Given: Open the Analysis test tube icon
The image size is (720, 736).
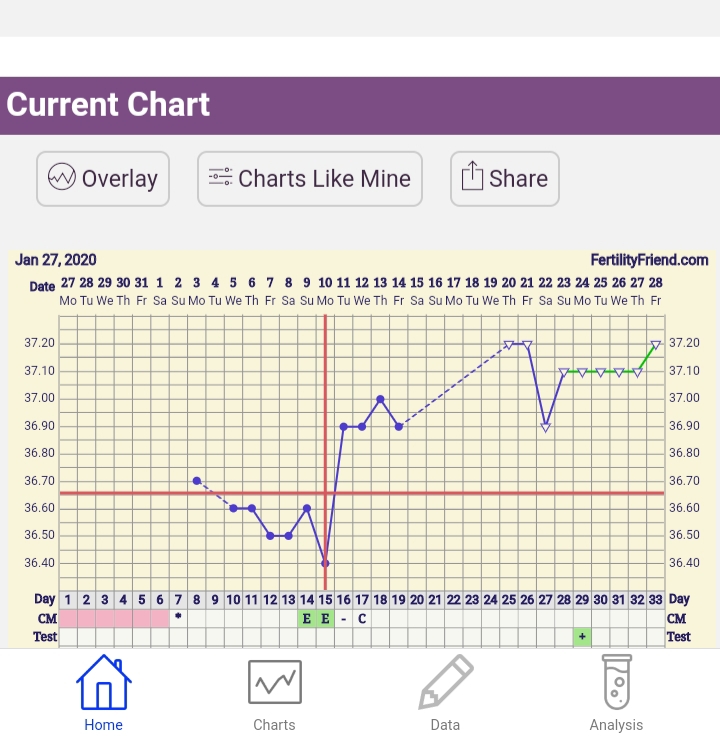Looking at the screenshot, I should pyautogui.click(x=616, y=683).
